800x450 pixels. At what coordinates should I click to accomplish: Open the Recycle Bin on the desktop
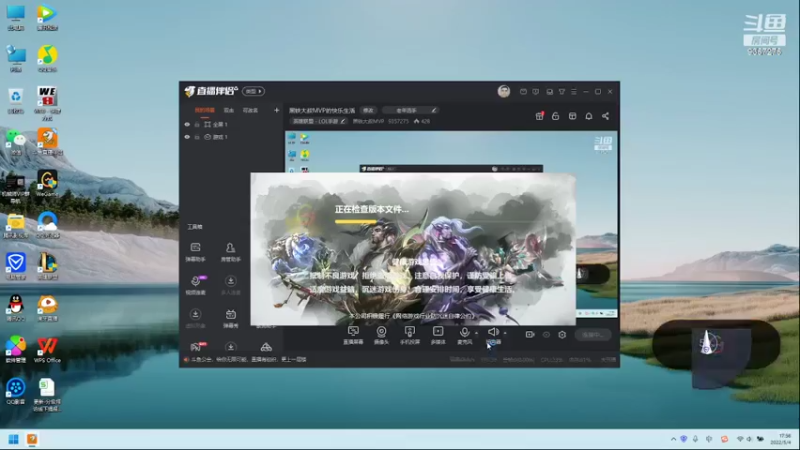[x=15, y=101]
